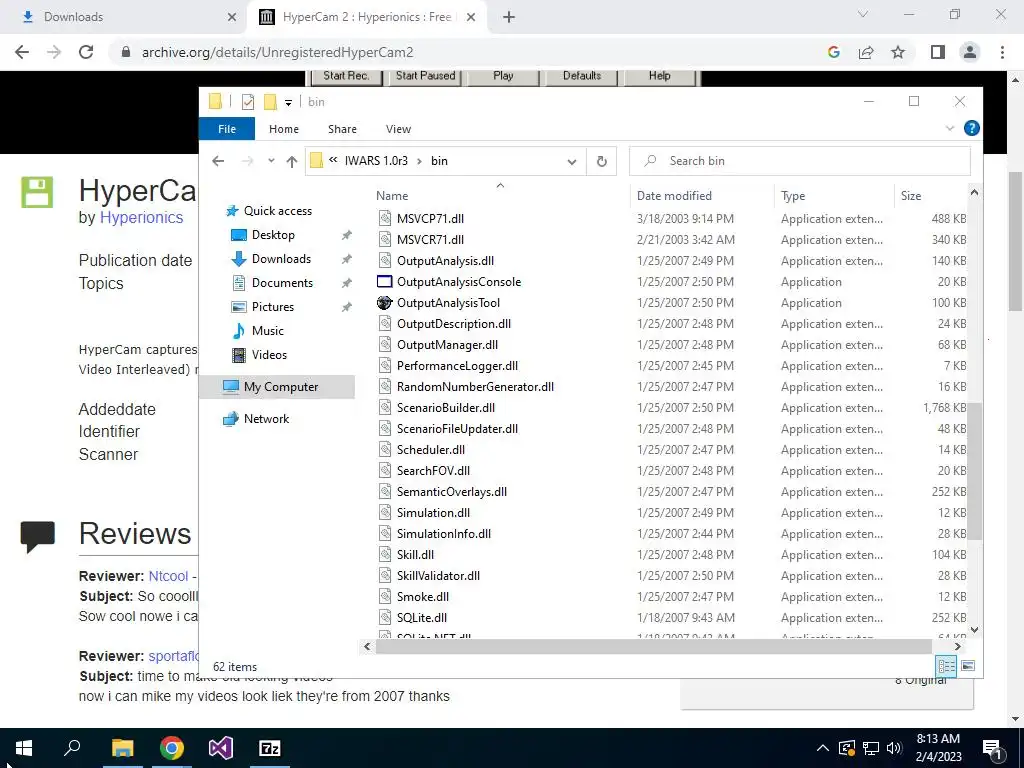
Task: Sort by Type column header
Action: [793, 196]
